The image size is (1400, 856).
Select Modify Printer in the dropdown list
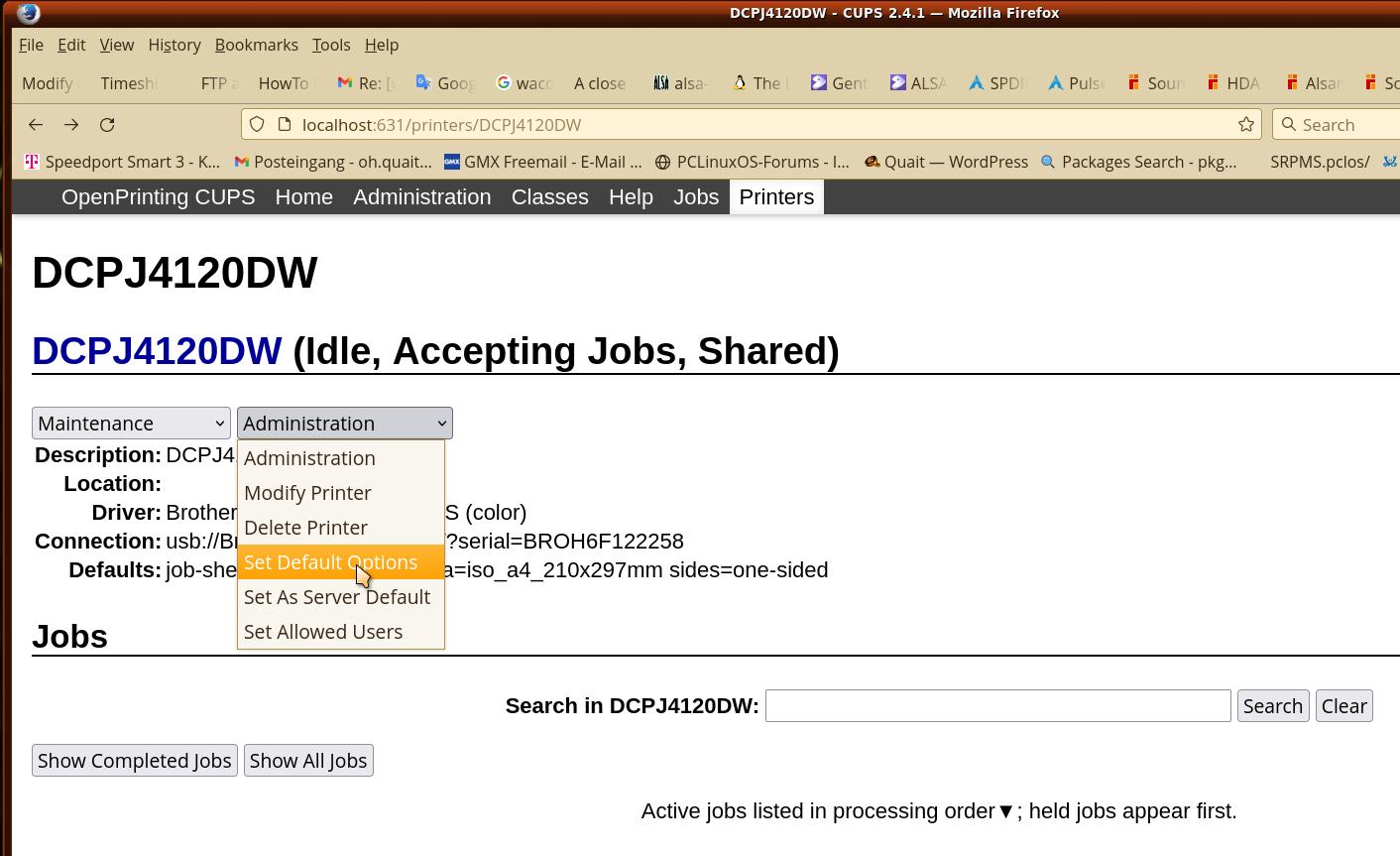(307, 493)
